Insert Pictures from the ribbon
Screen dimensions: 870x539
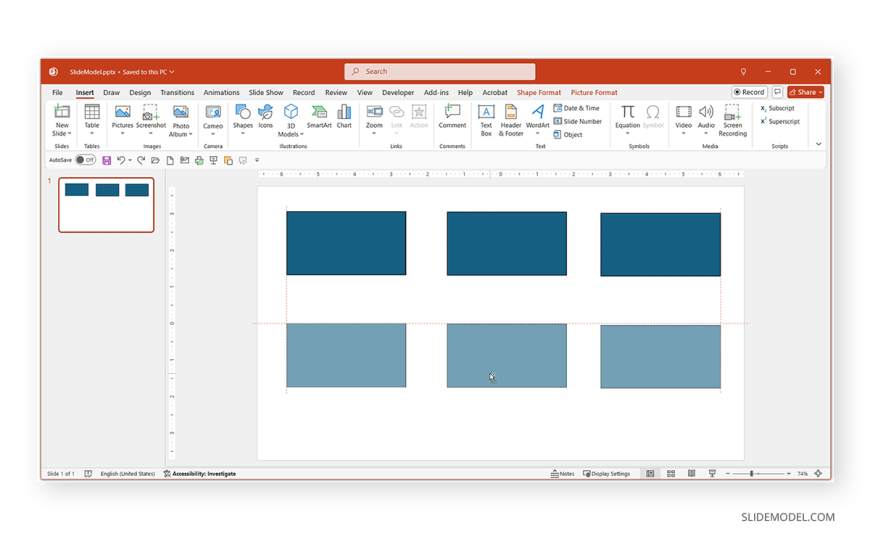pos(122,120)
